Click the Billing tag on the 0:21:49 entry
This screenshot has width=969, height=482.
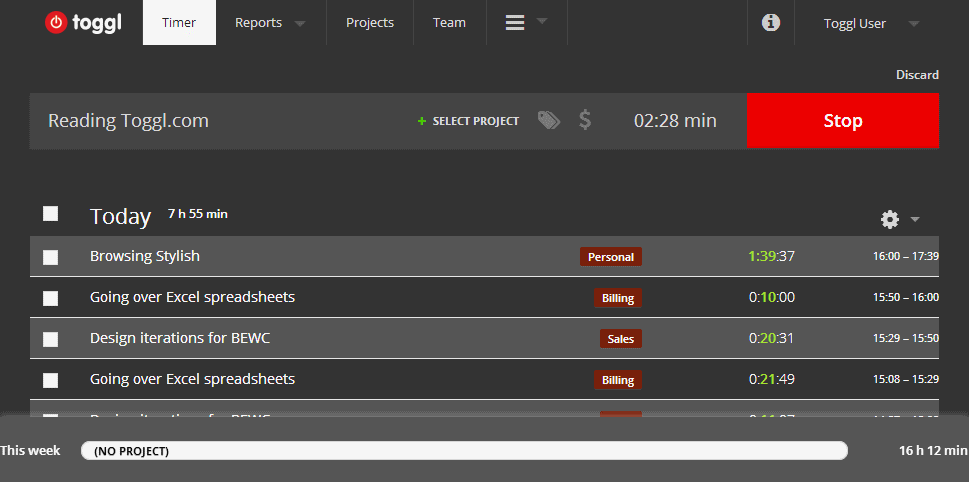[618, 380]
